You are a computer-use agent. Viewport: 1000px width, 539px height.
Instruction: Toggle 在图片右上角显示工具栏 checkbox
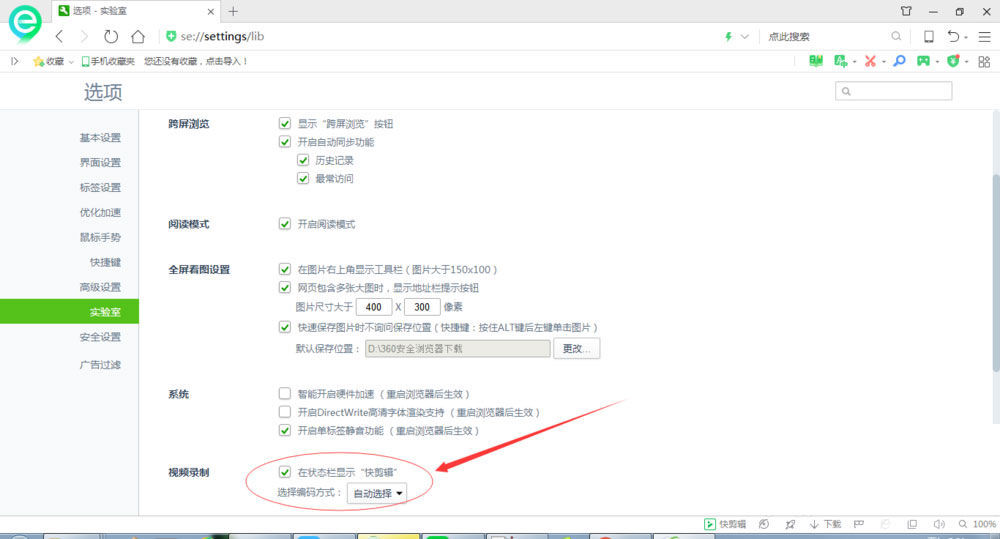285,269
